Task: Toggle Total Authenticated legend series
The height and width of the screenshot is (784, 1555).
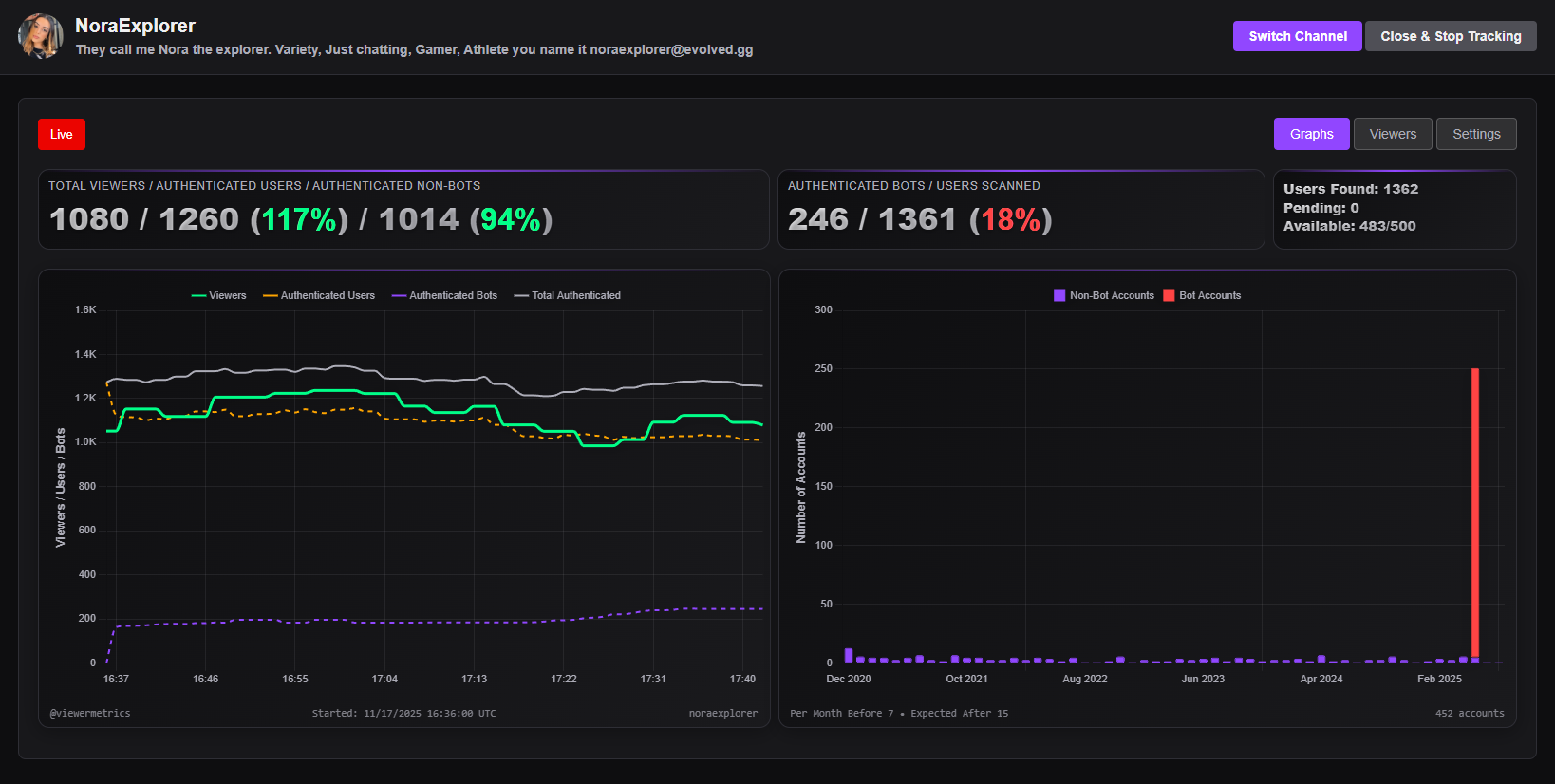Action: (x=568, y=295)
